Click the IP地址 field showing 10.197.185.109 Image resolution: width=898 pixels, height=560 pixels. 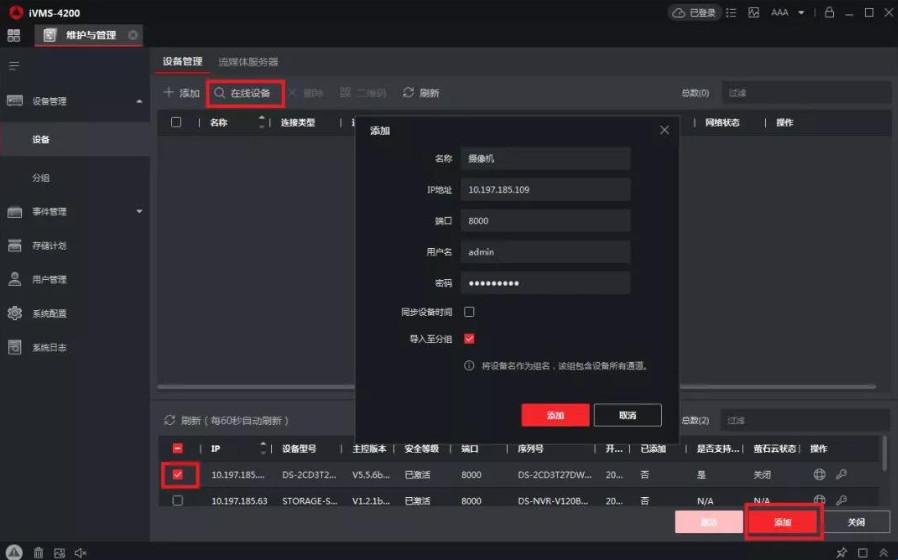point(545,190)
